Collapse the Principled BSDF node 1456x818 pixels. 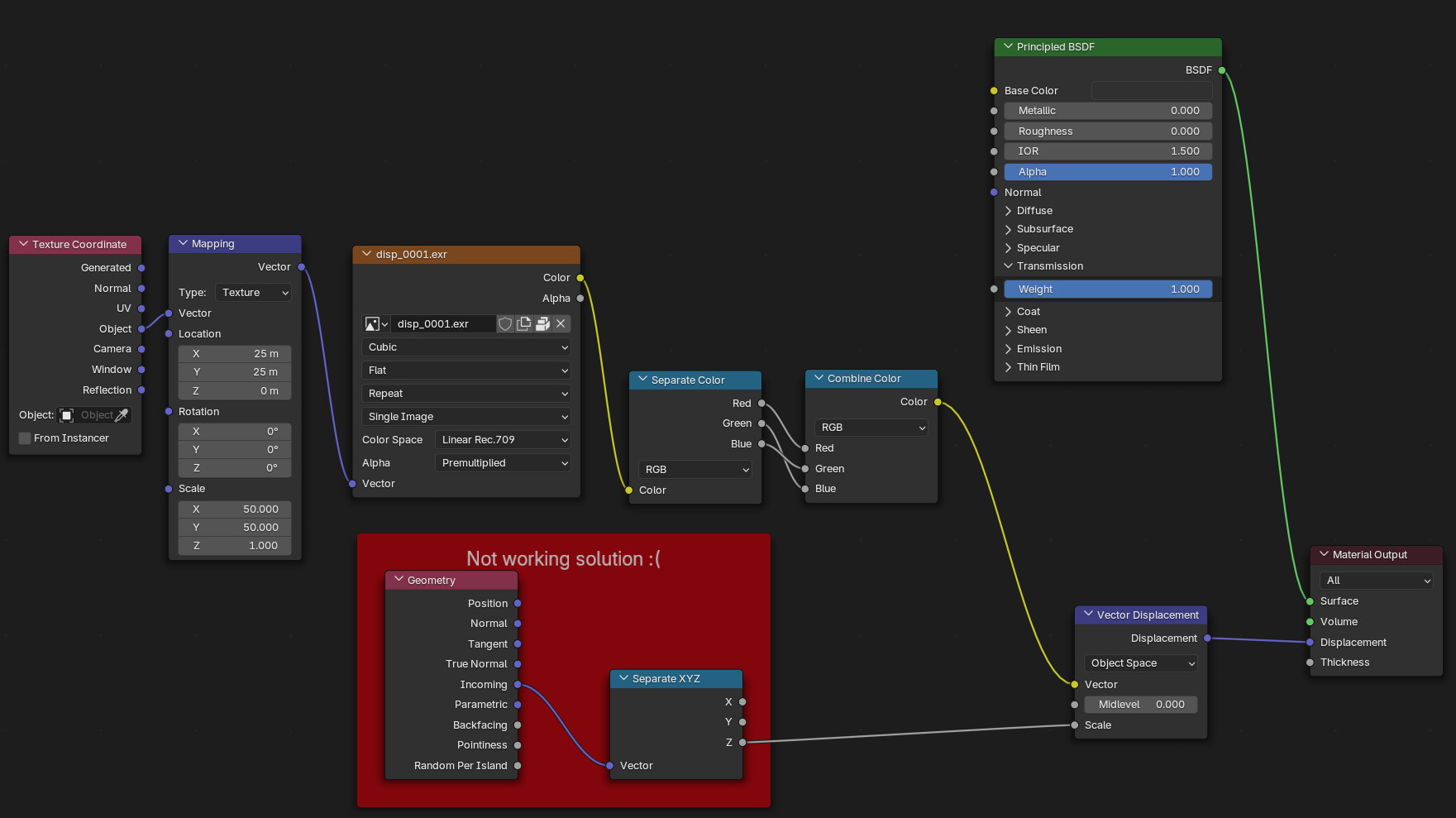coord(1008,47)
